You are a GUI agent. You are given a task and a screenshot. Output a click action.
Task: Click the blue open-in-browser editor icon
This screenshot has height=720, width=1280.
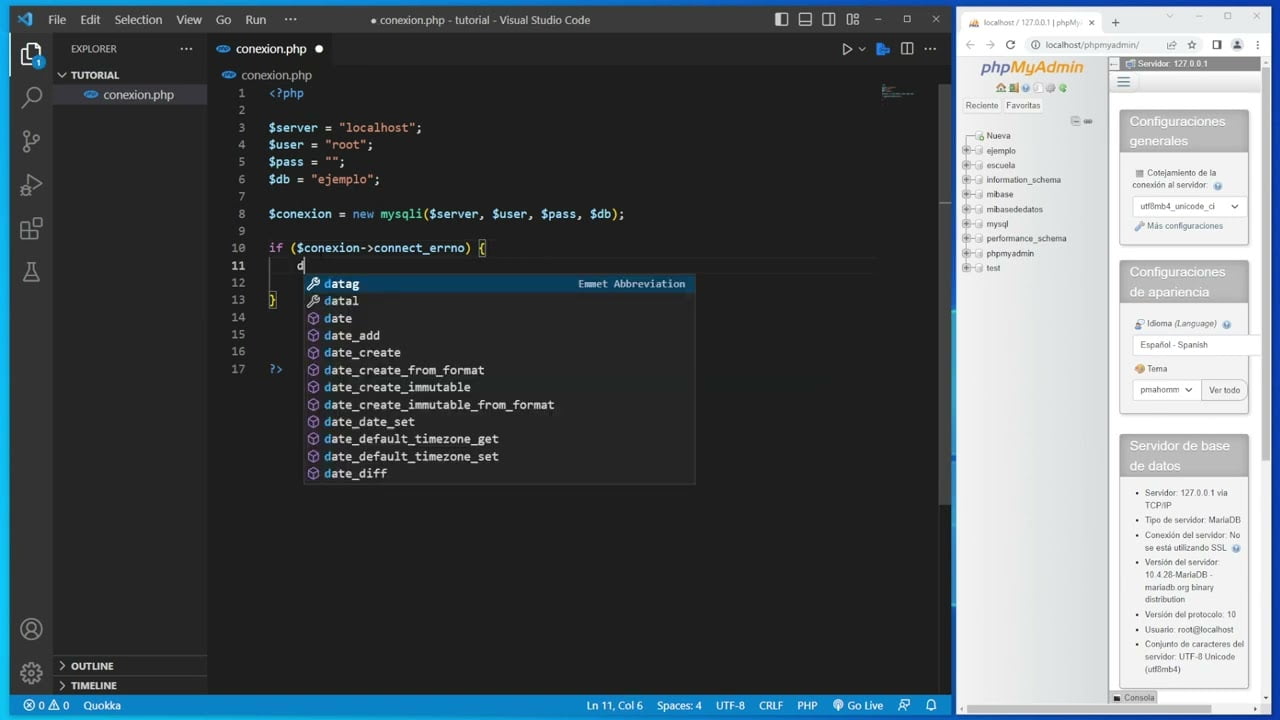tap(883, 49)
